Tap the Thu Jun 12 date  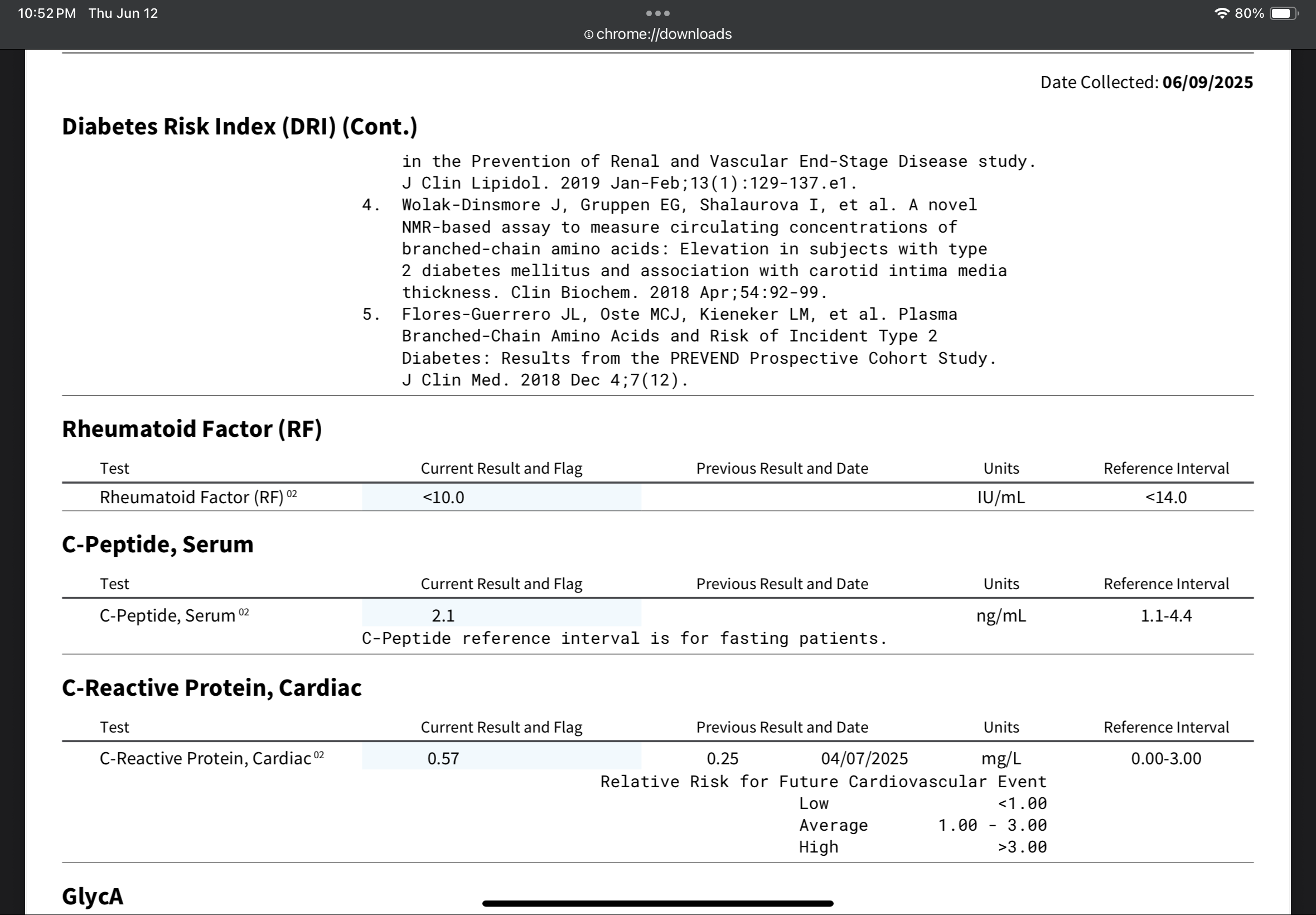(x=123, y=13)
